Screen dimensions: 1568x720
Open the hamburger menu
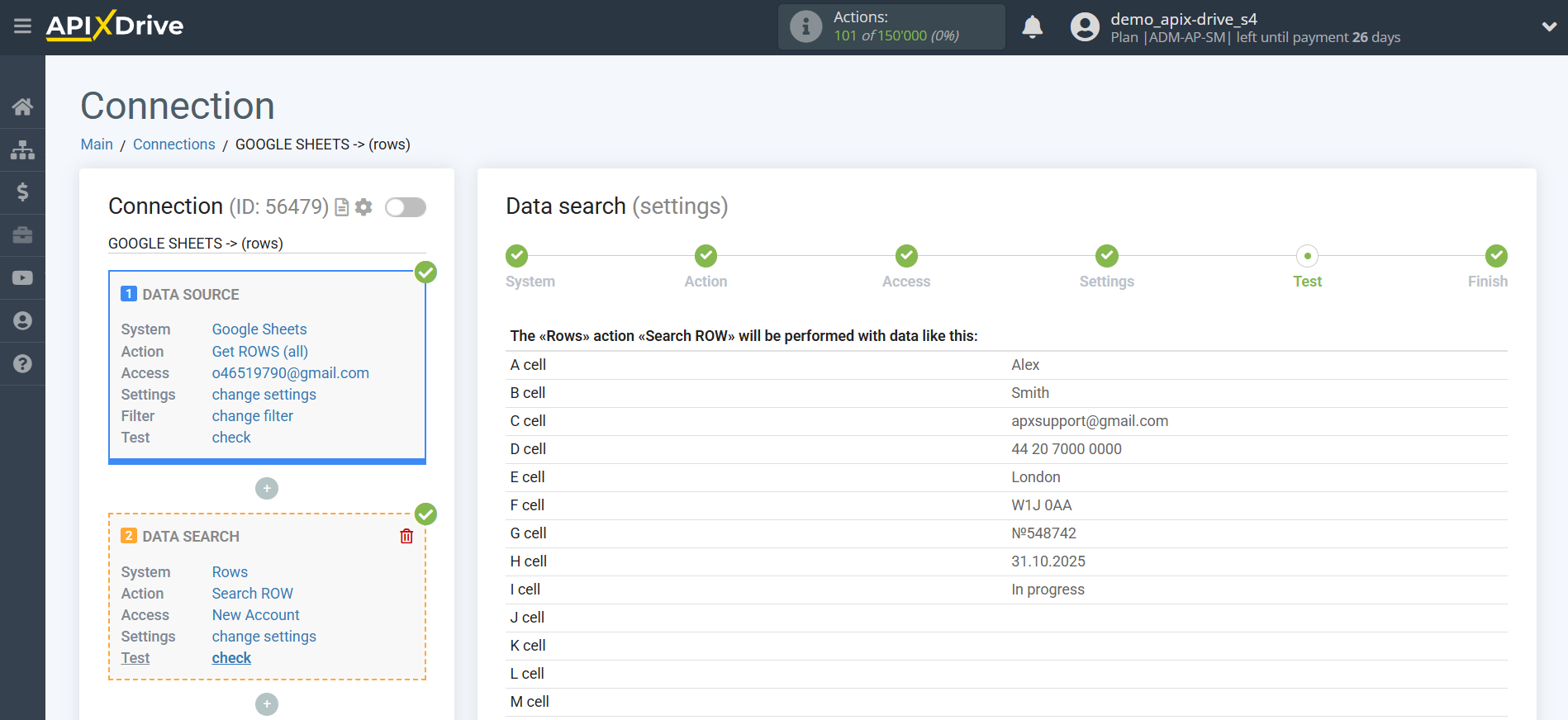[22, 26]
